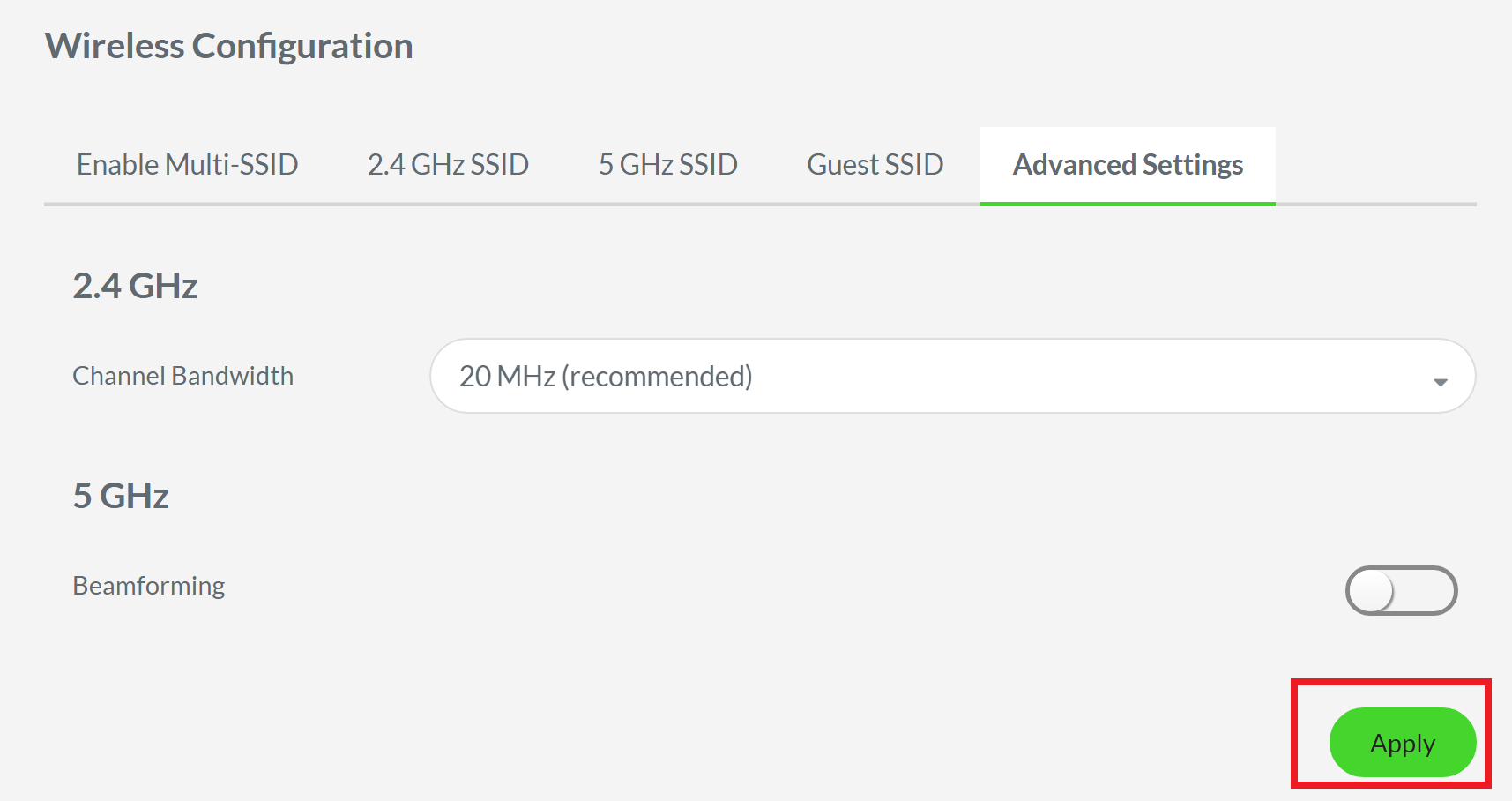The height and width of the screenshot is (801, 1512).
Task: Select the 20 MHz recommended value field
Action: (x=607, y=376)
